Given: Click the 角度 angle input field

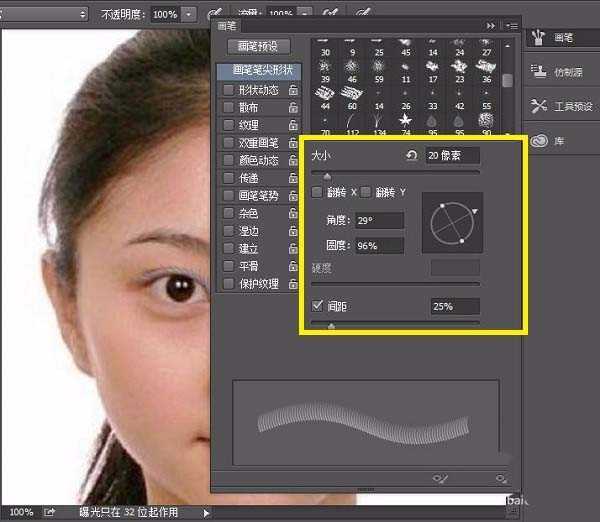Looking at the screenshot, I should click(x=378, y=220).
